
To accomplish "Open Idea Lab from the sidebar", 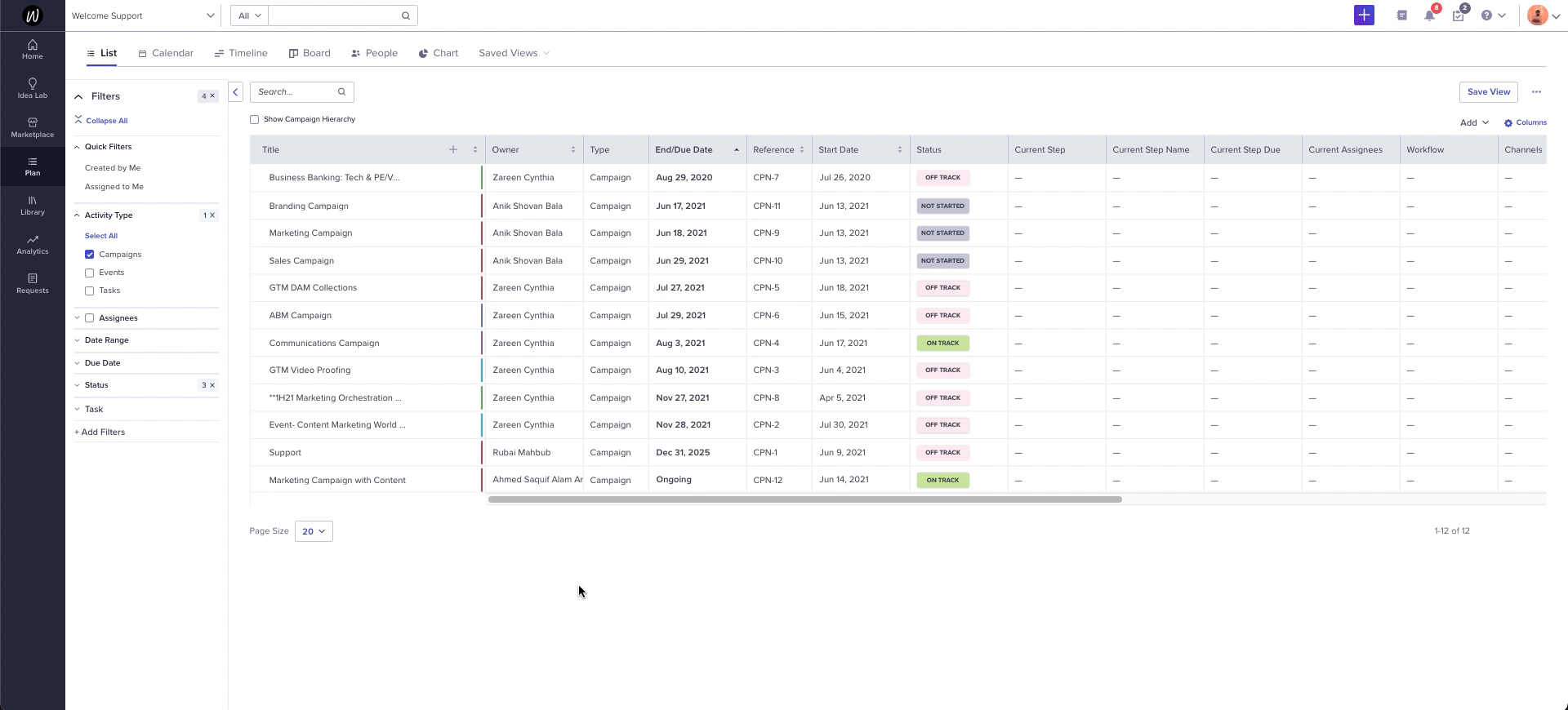I will click(33, 88).
